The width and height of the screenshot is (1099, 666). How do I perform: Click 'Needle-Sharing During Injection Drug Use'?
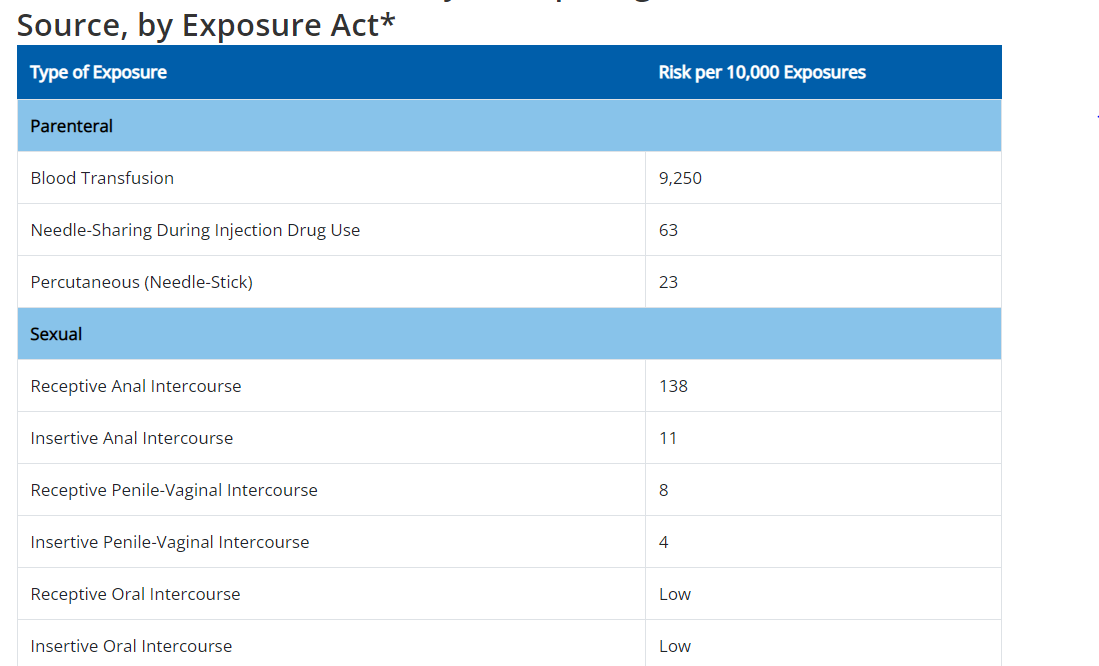195,230
